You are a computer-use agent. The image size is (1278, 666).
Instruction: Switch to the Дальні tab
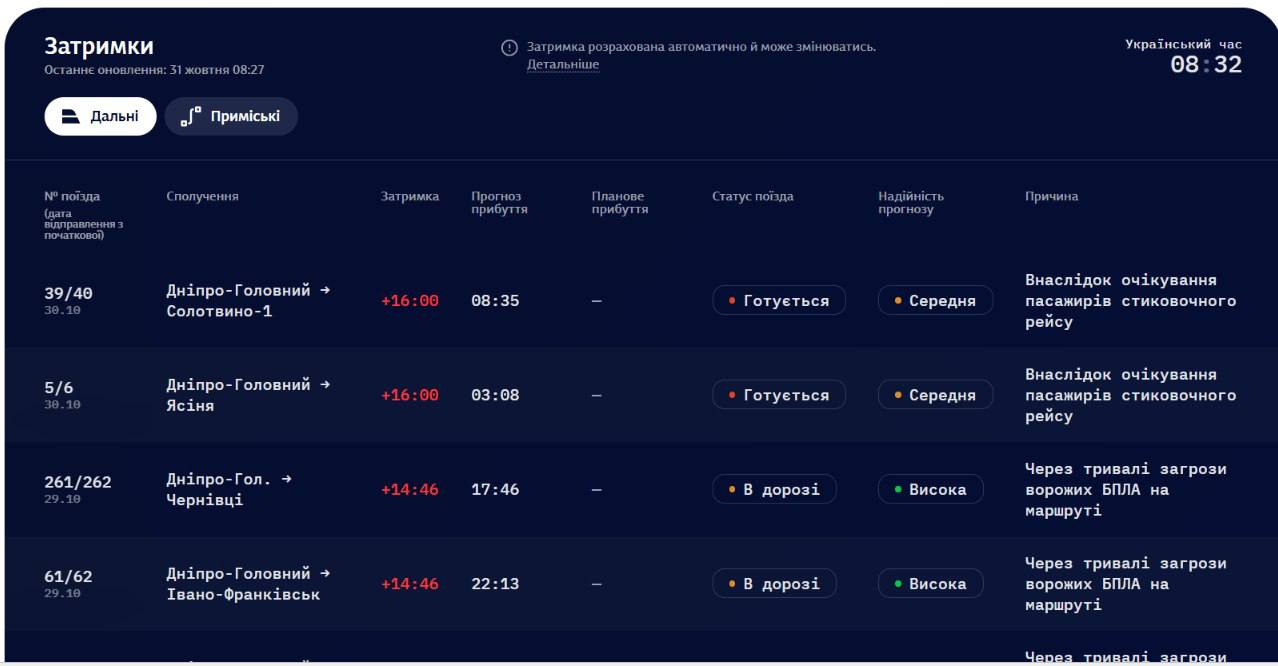(x=100, y=116)
